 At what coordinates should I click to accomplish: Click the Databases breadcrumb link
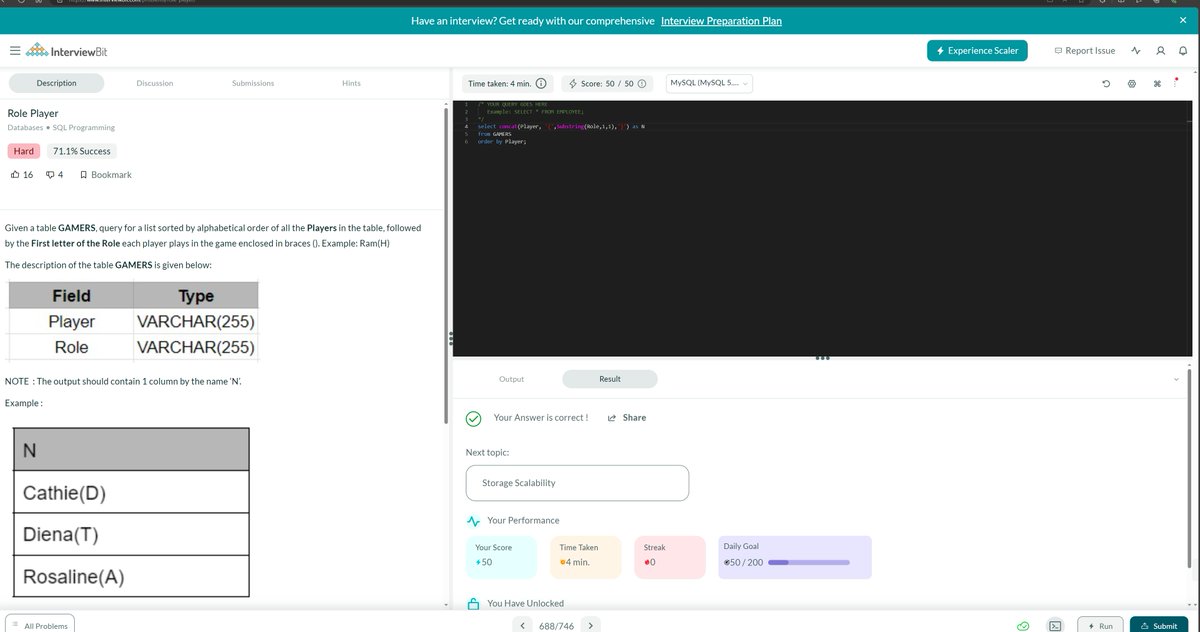[25, 128]
